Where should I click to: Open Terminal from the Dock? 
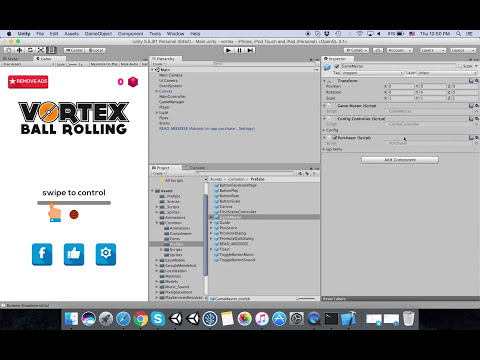tap(331, 319)
